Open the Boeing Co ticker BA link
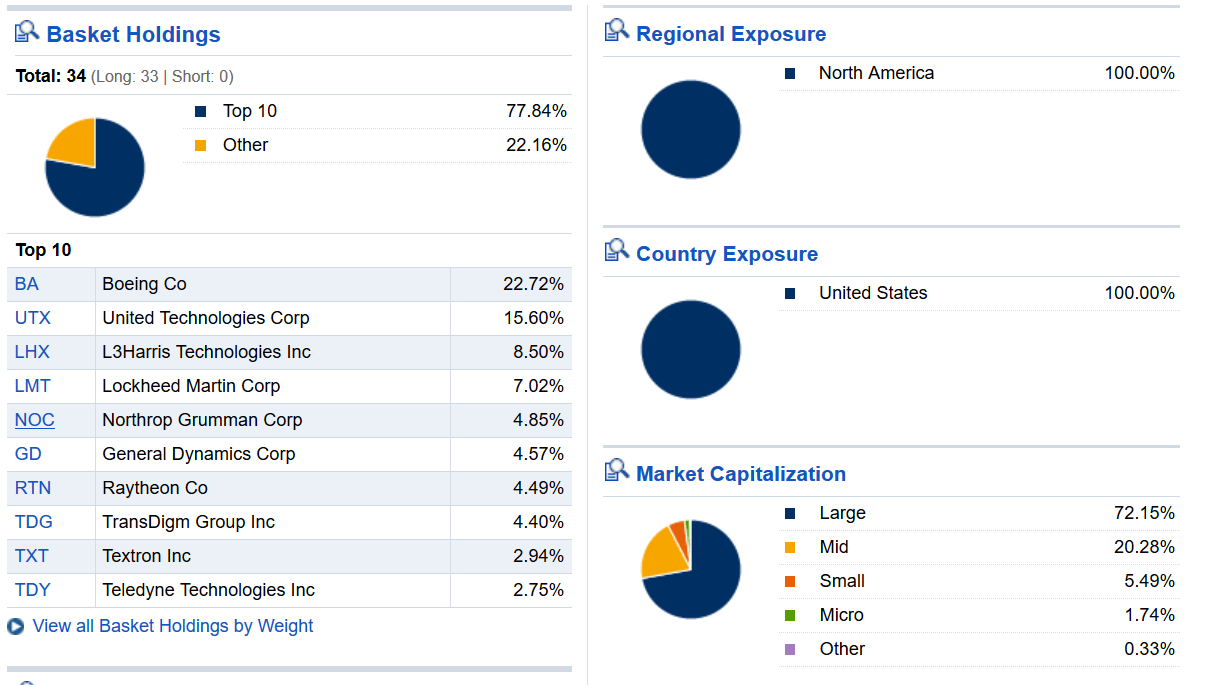The width and height of the screenshot is (1205, 685). click(24, 284)
